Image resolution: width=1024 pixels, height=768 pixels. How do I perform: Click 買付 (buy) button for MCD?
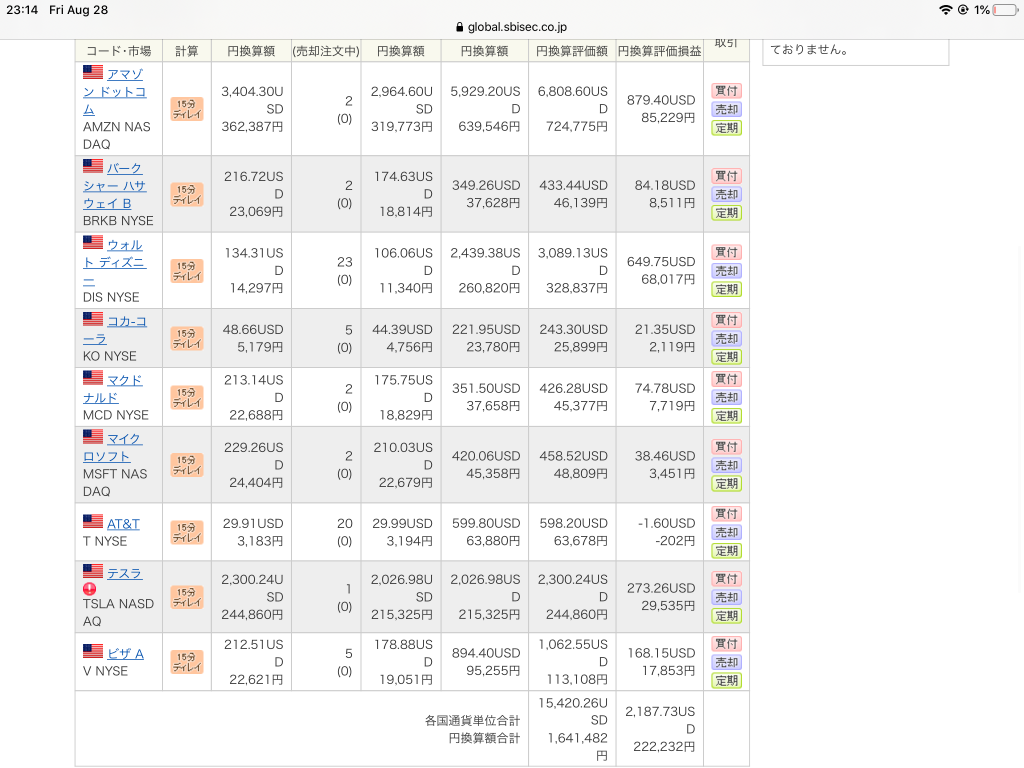[x=726, y=379]
